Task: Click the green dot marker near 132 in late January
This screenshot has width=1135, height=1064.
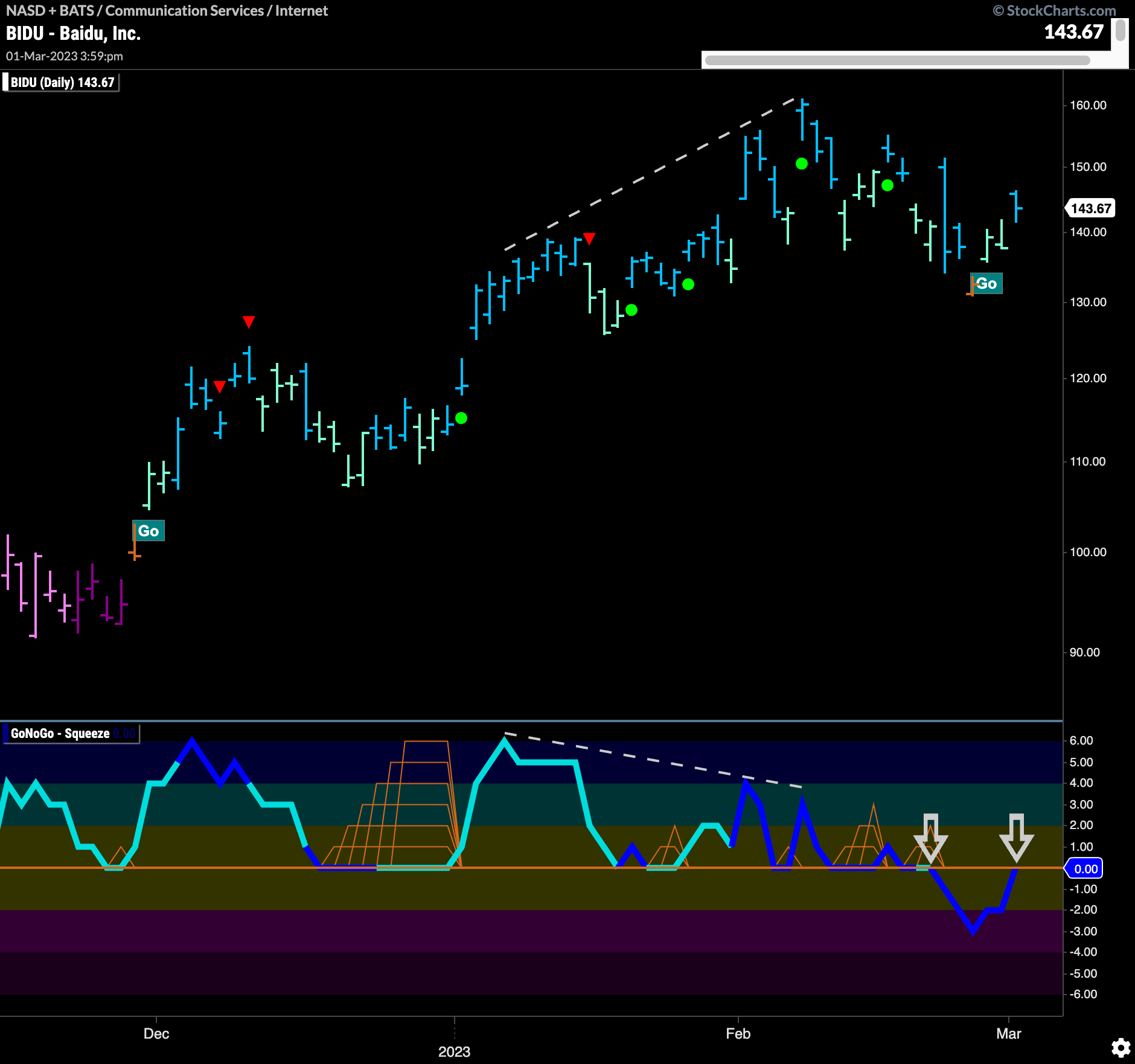Action: click(x=688, y=284)
